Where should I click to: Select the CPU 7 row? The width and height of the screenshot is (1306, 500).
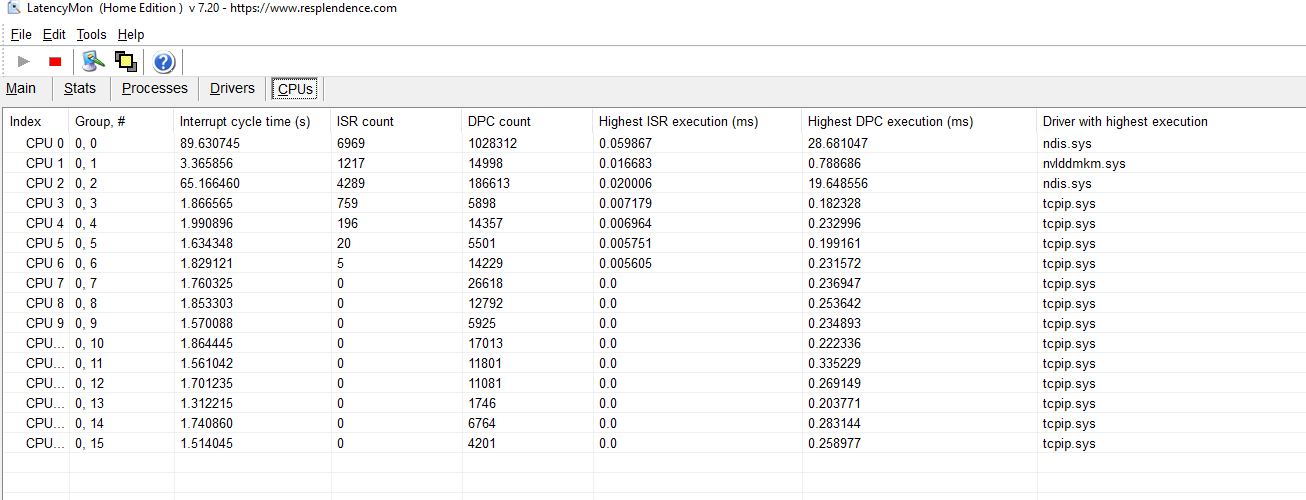653,283
